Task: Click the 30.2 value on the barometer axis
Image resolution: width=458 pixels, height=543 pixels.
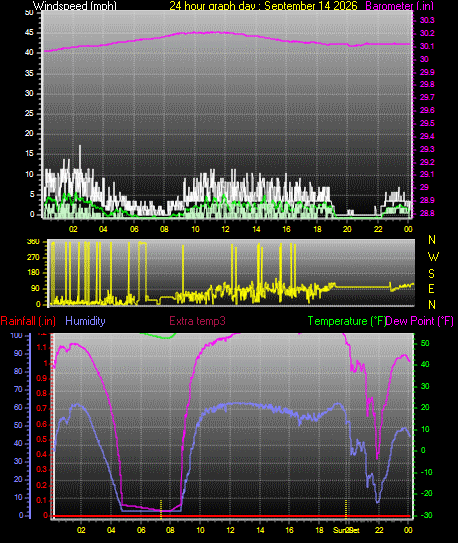Action: (427, 33)
